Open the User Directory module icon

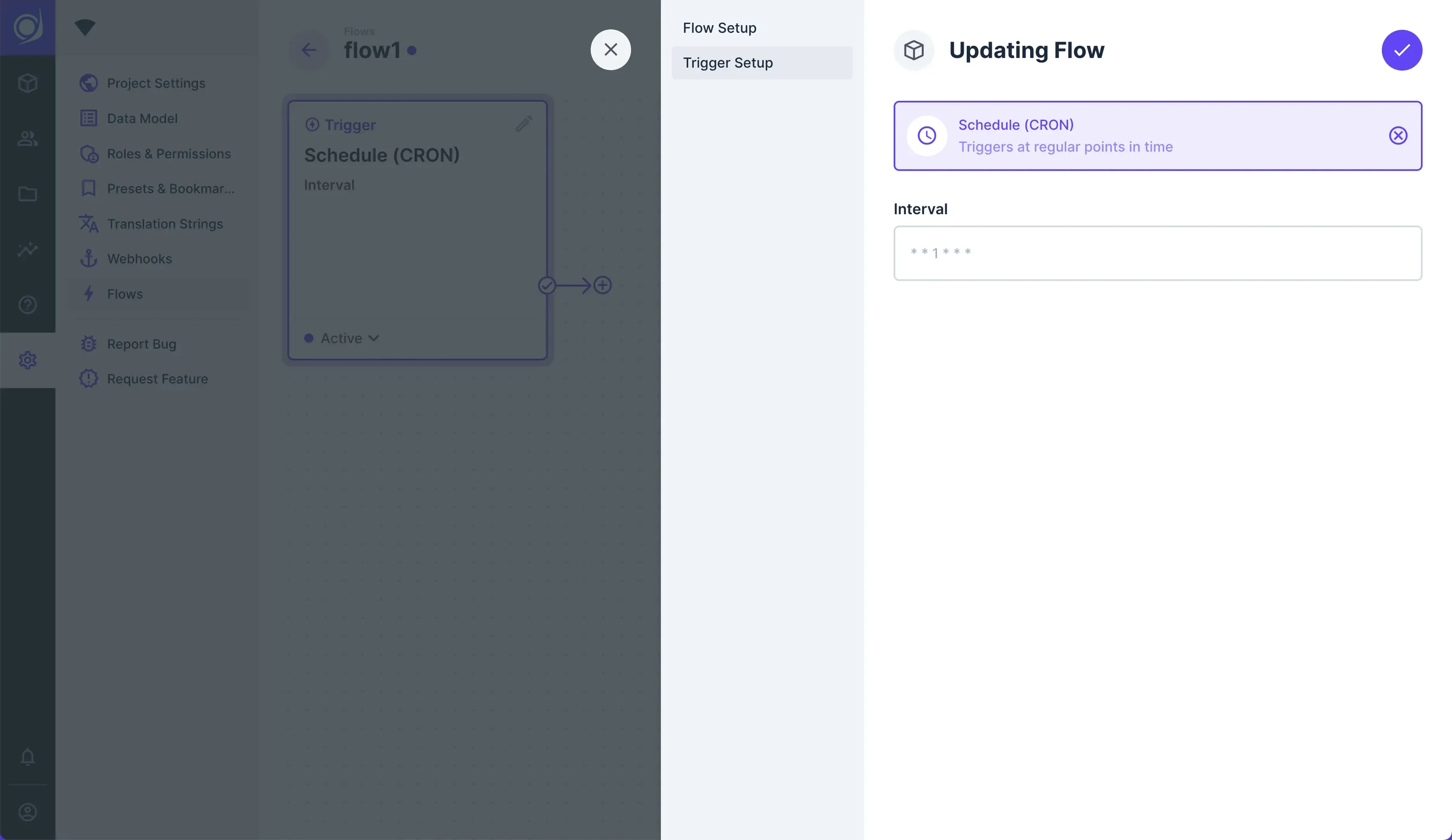click(x=28, y=138)
